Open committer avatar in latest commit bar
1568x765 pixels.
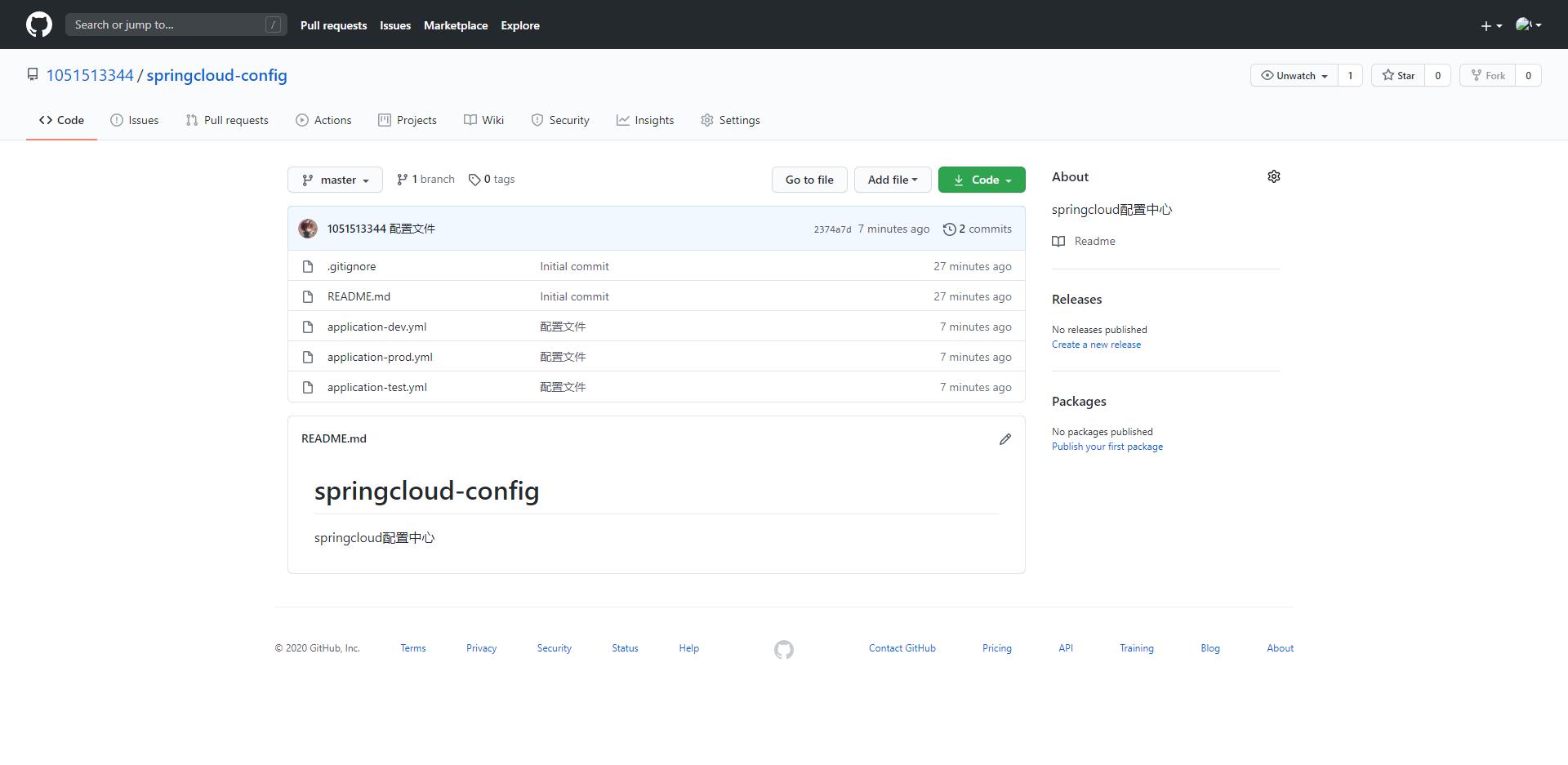(308, 229)
